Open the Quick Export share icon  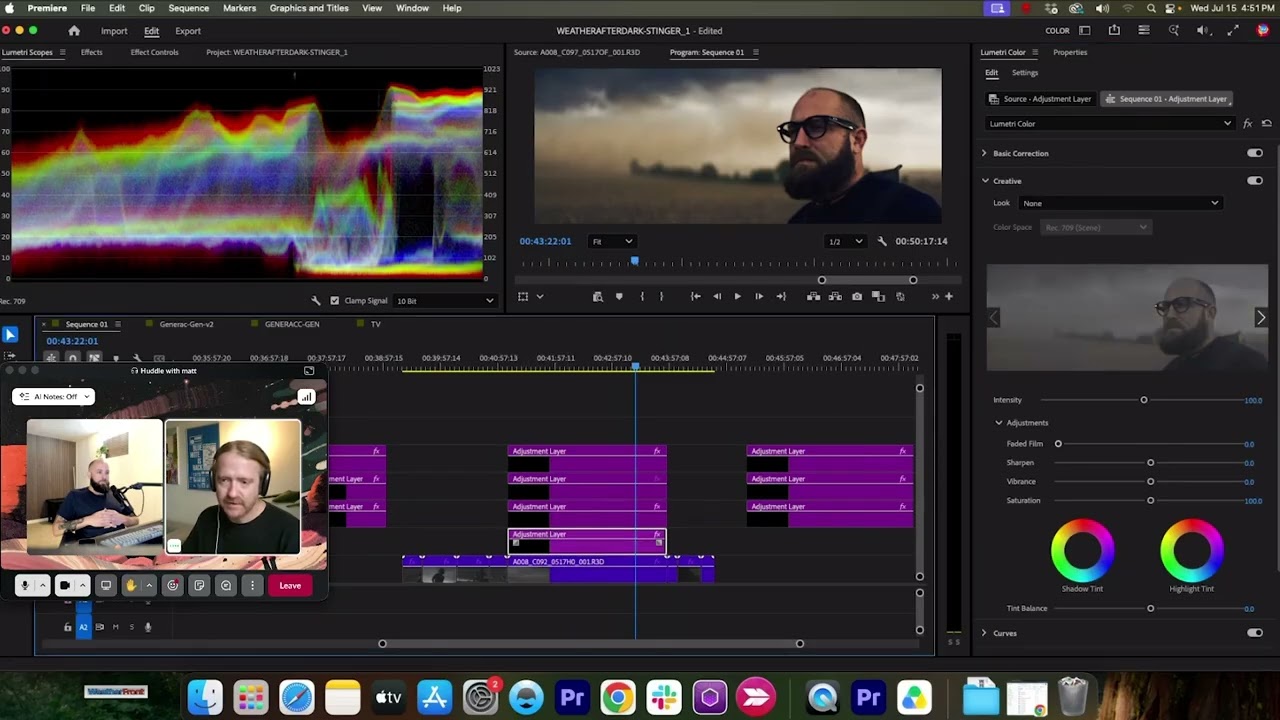click(x=1114, y=31)
